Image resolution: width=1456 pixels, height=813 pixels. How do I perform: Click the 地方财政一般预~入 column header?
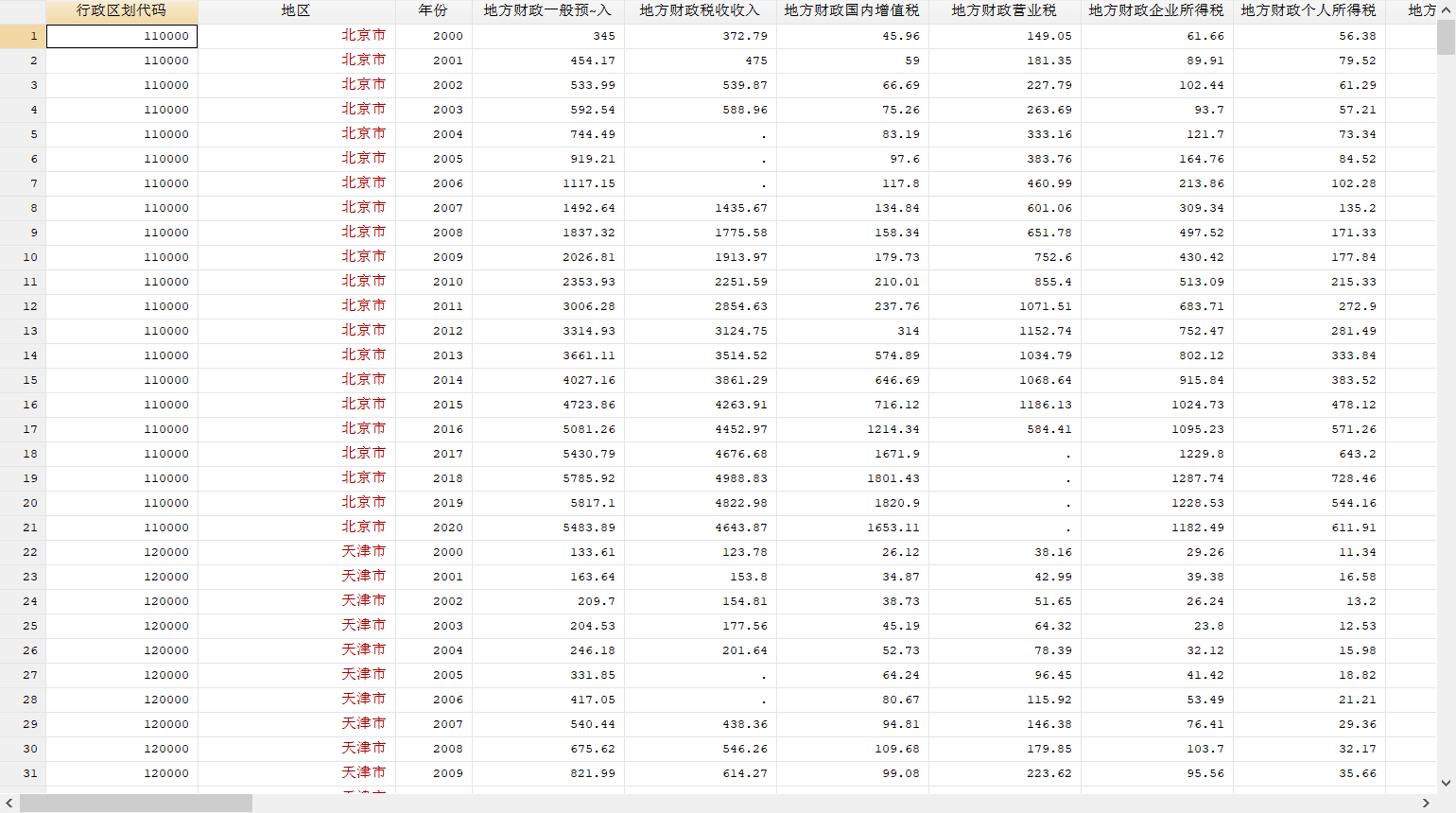[x=547, y=11]
